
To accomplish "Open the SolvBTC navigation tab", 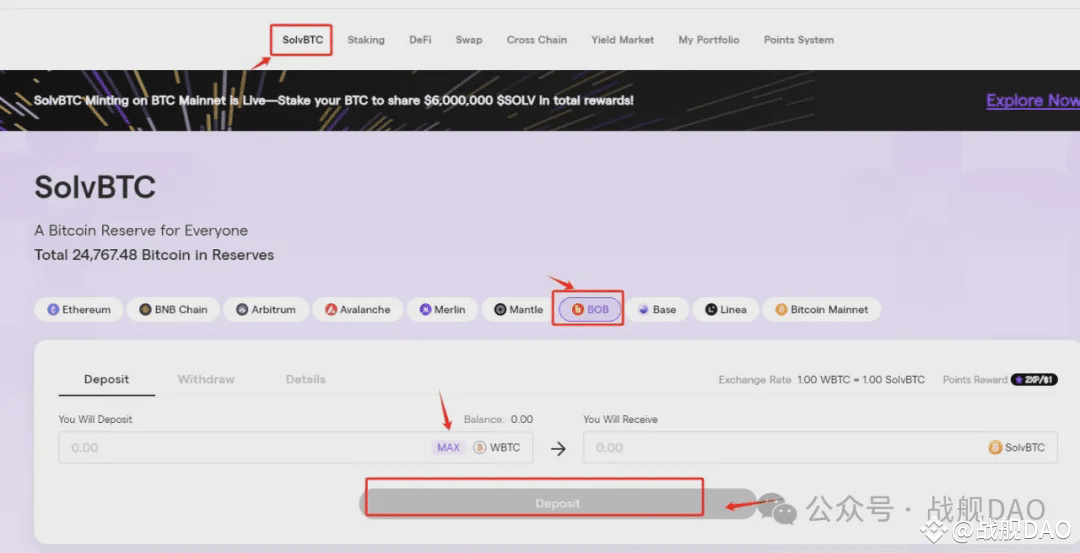I will click(x=302, y=40).
